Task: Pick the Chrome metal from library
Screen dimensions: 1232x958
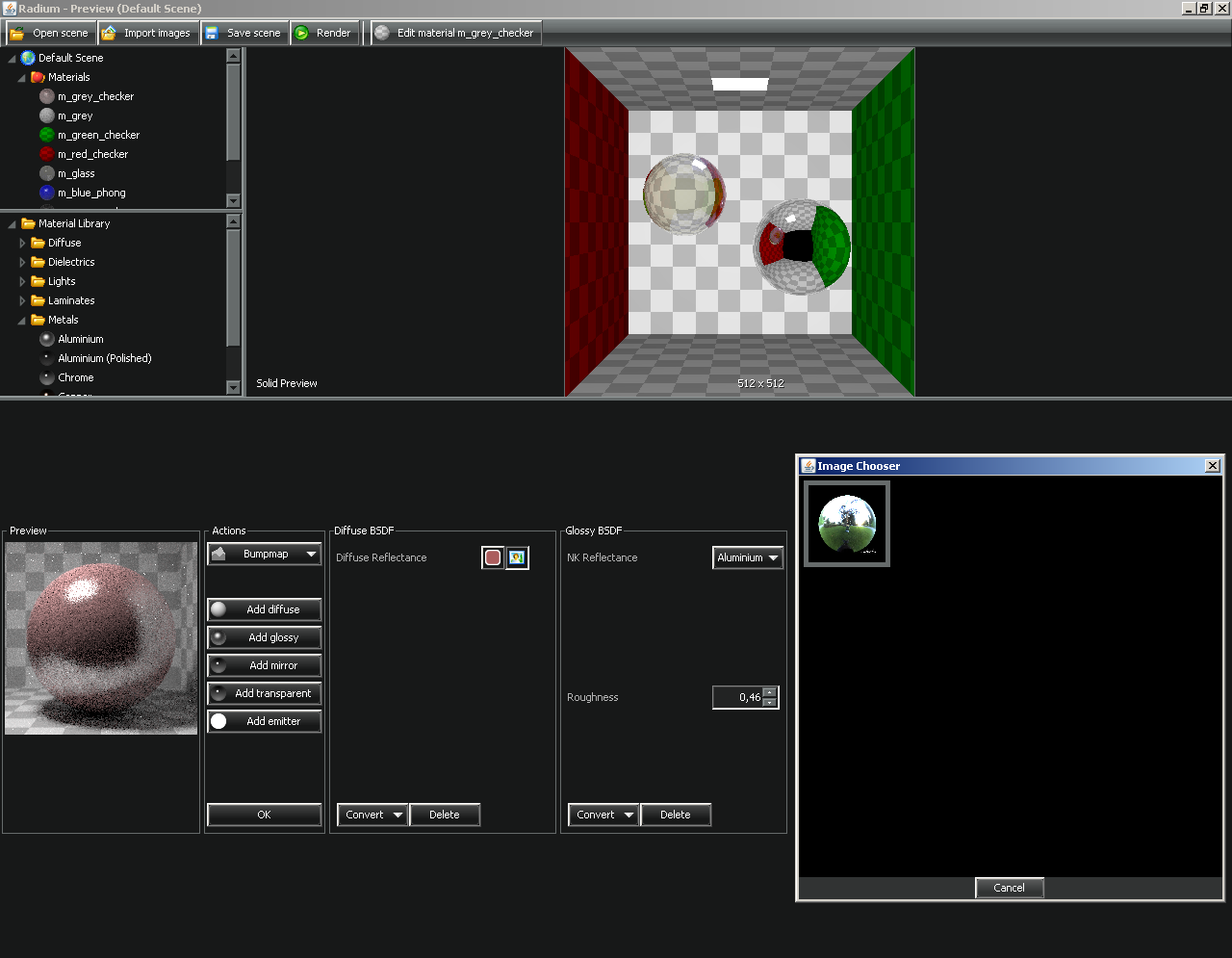Action: [x=75, y=377]
